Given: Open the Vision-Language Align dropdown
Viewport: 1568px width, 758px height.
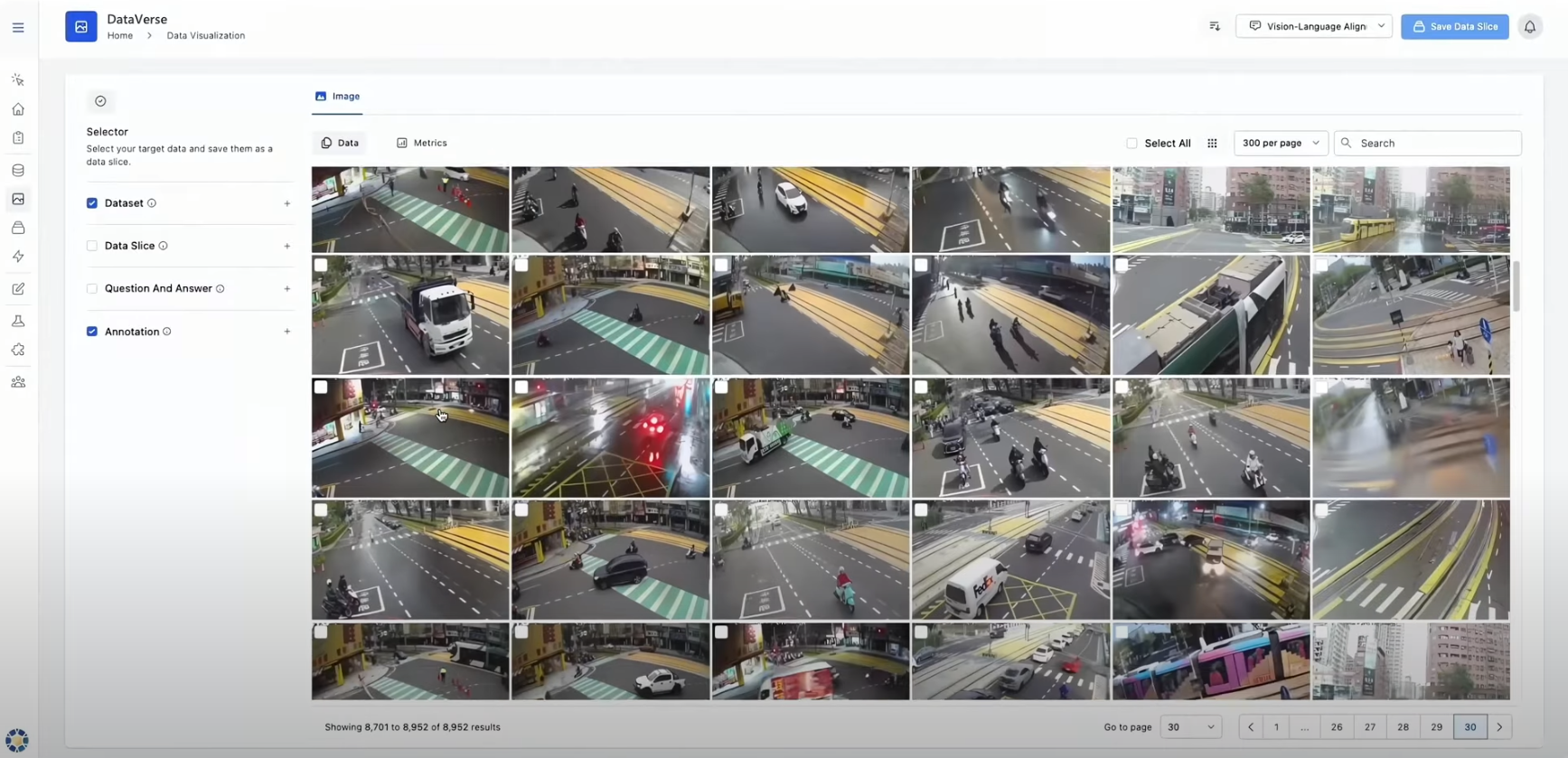Looking at the screenshot, I should 1313,27.
